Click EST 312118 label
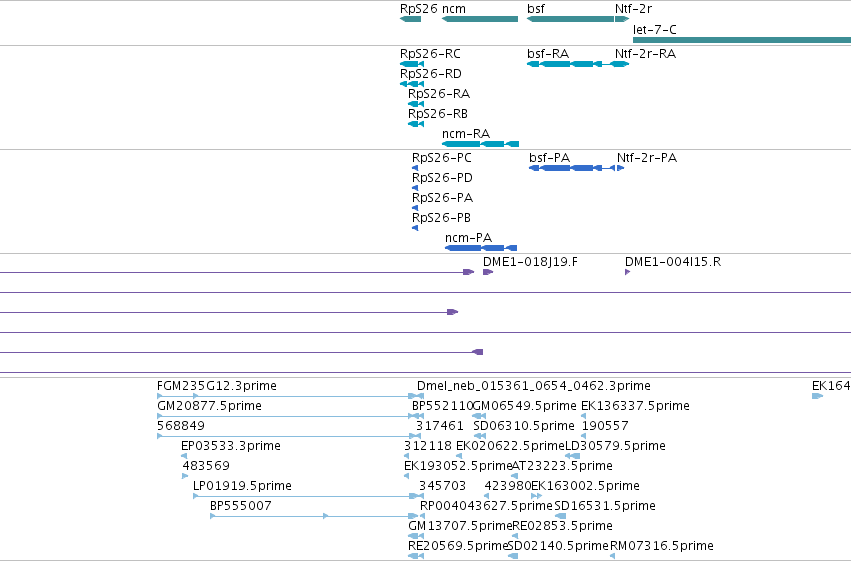851x561 pixels. pyautogui.click(x=428, y=446)
